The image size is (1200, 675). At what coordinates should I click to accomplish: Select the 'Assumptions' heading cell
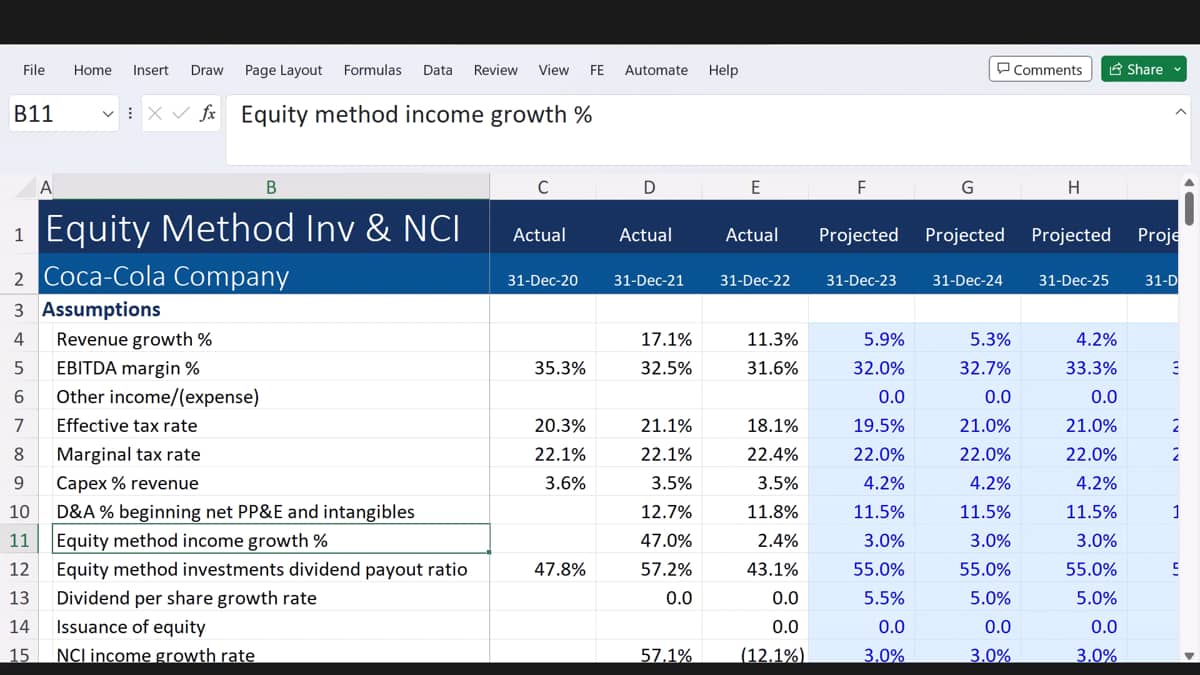click(x=264, y=310)
